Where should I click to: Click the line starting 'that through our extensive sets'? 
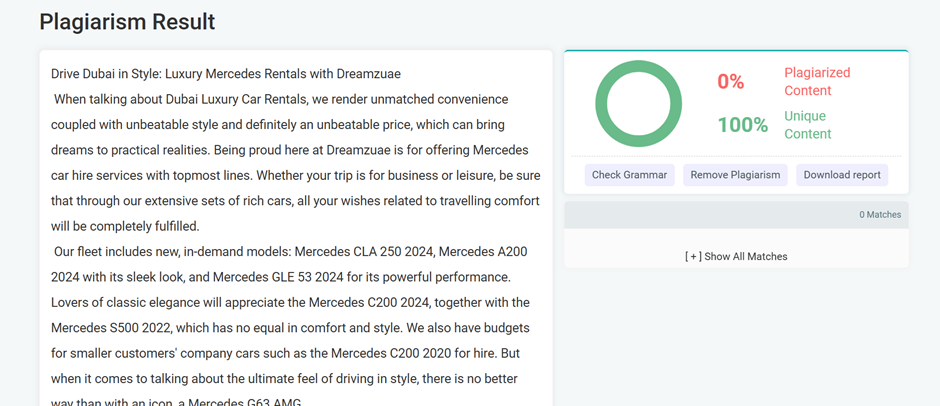[295, 201]
